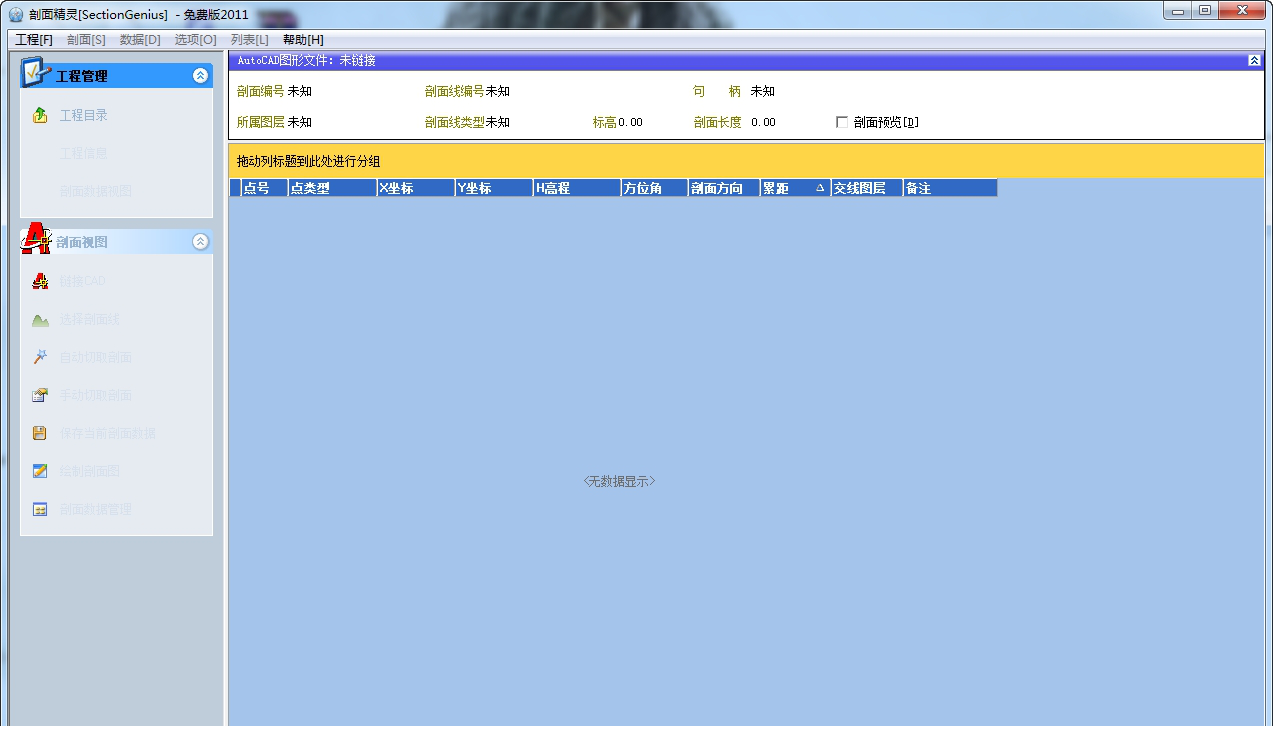
Task: Click the 保存当前剖面数据 disk icon
Action: pyautogui.click(x=40, y=433)
